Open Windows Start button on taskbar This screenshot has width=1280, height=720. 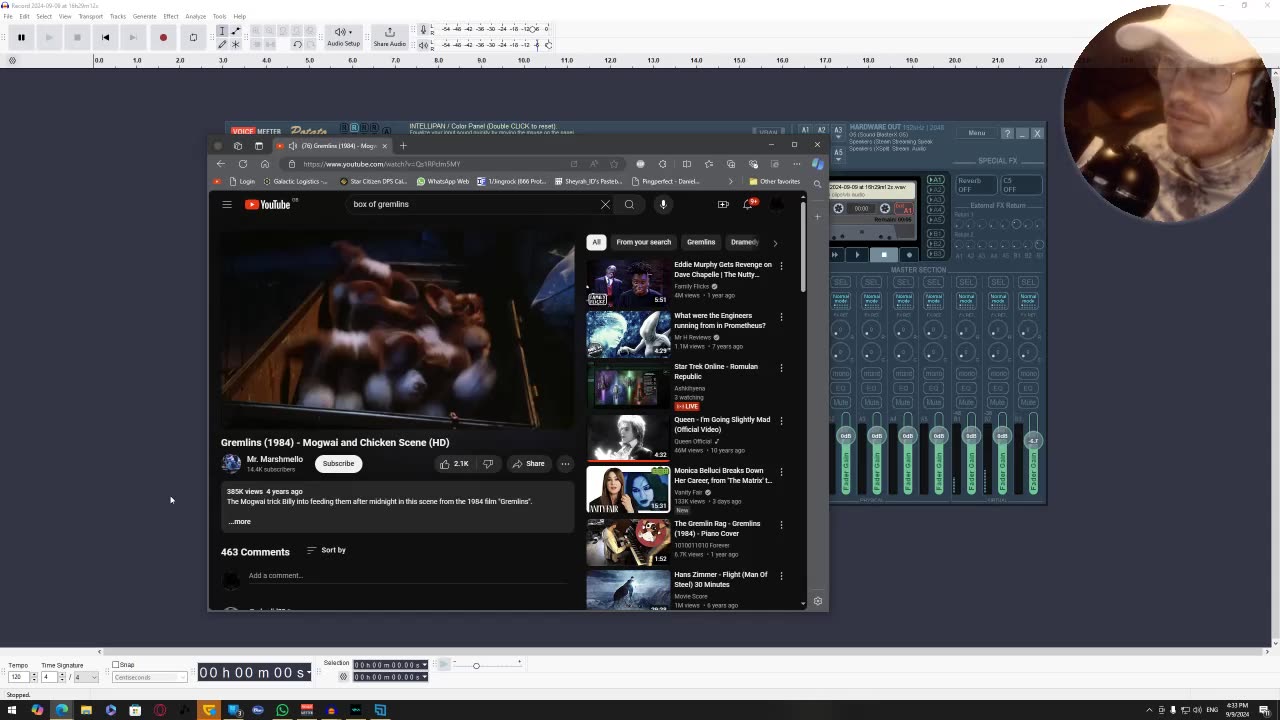(x=12, y=710)
